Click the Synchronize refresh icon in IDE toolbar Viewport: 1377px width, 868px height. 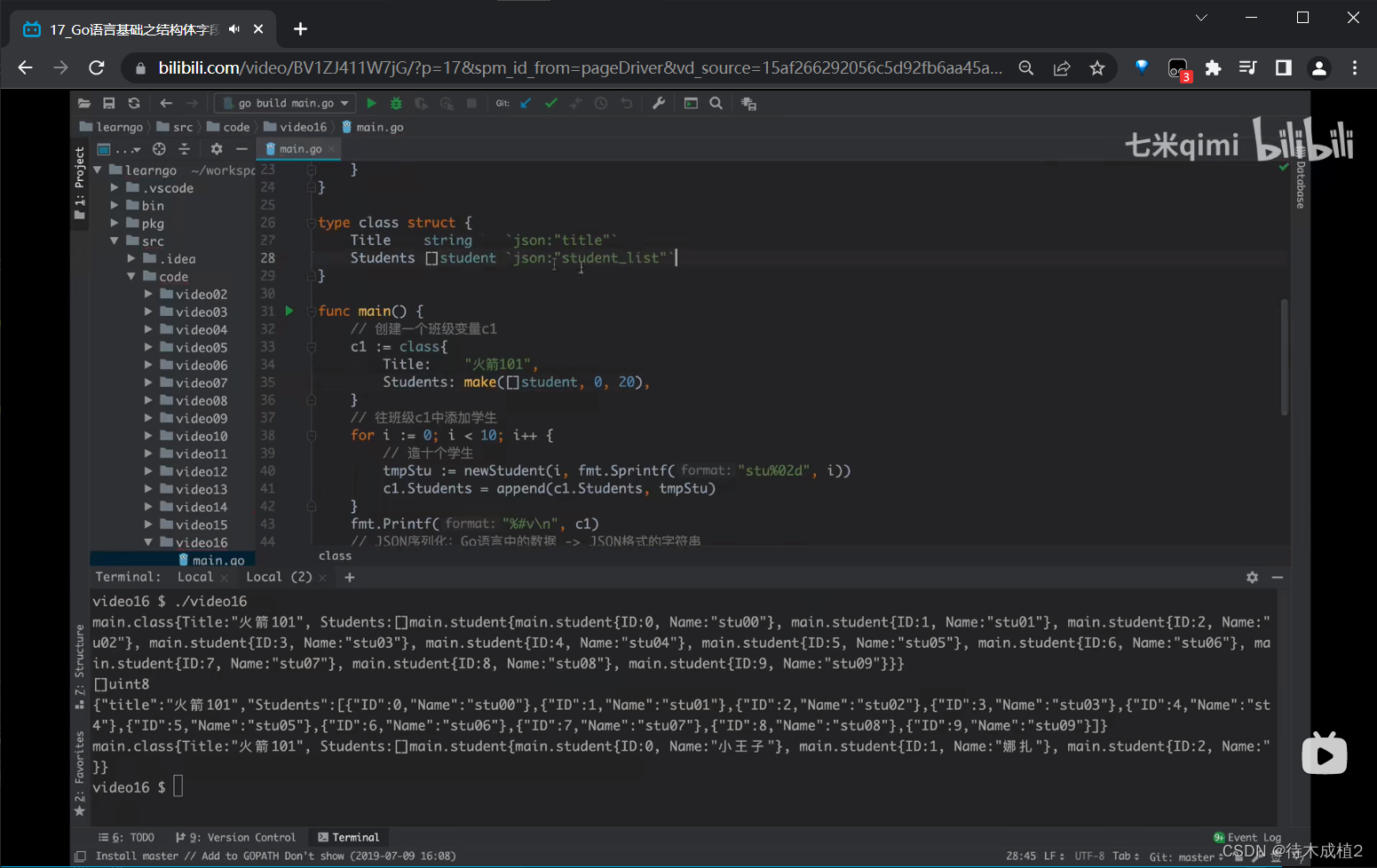pos(134,104)
